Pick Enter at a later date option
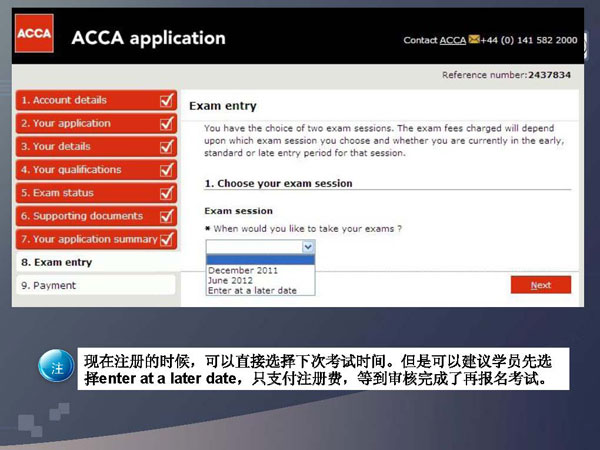600x450 pixels. click(x=252, y=290)
